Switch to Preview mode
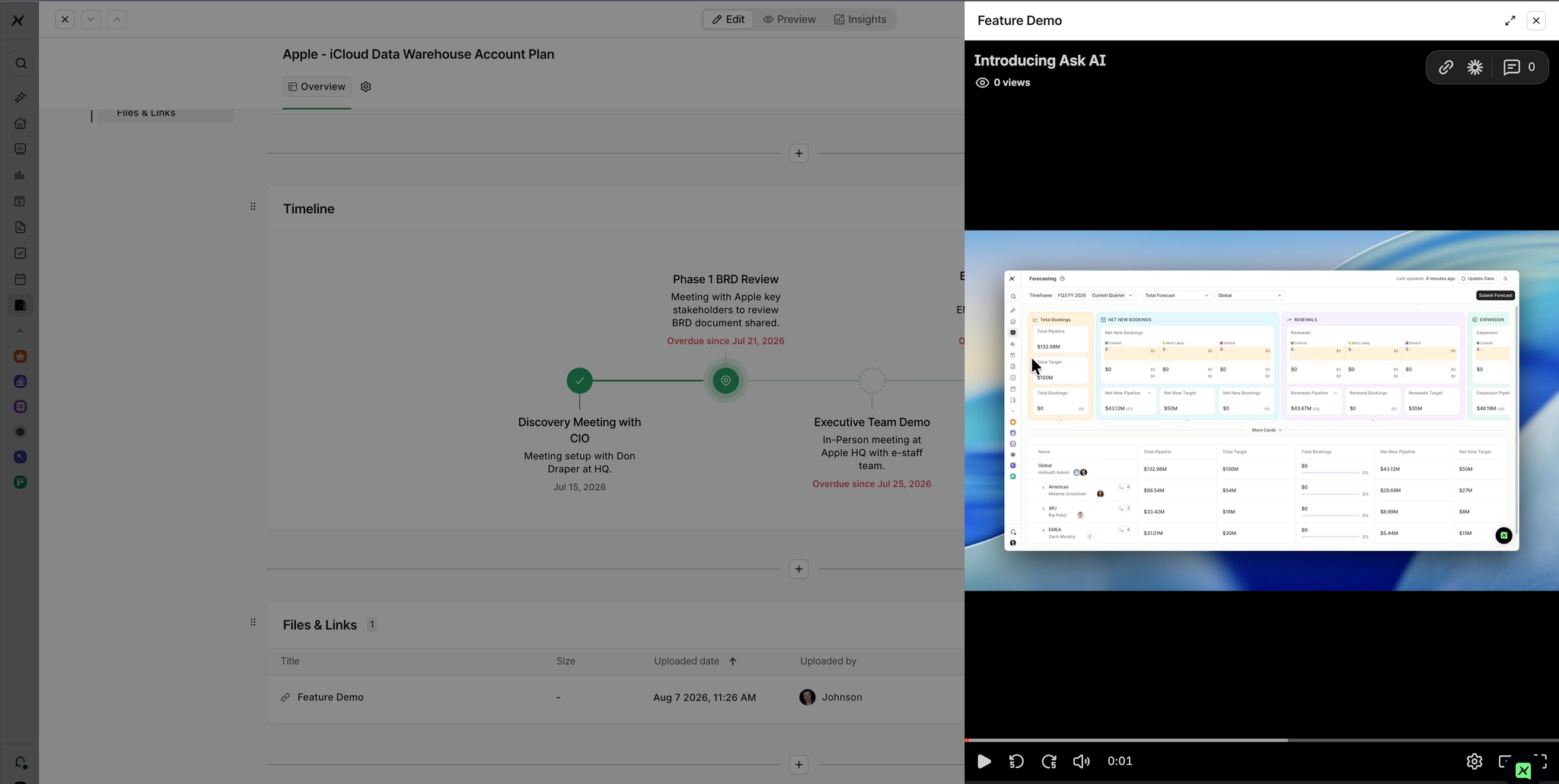Image resolution: width=1559 pixels, height=784 pixels. 789,19
